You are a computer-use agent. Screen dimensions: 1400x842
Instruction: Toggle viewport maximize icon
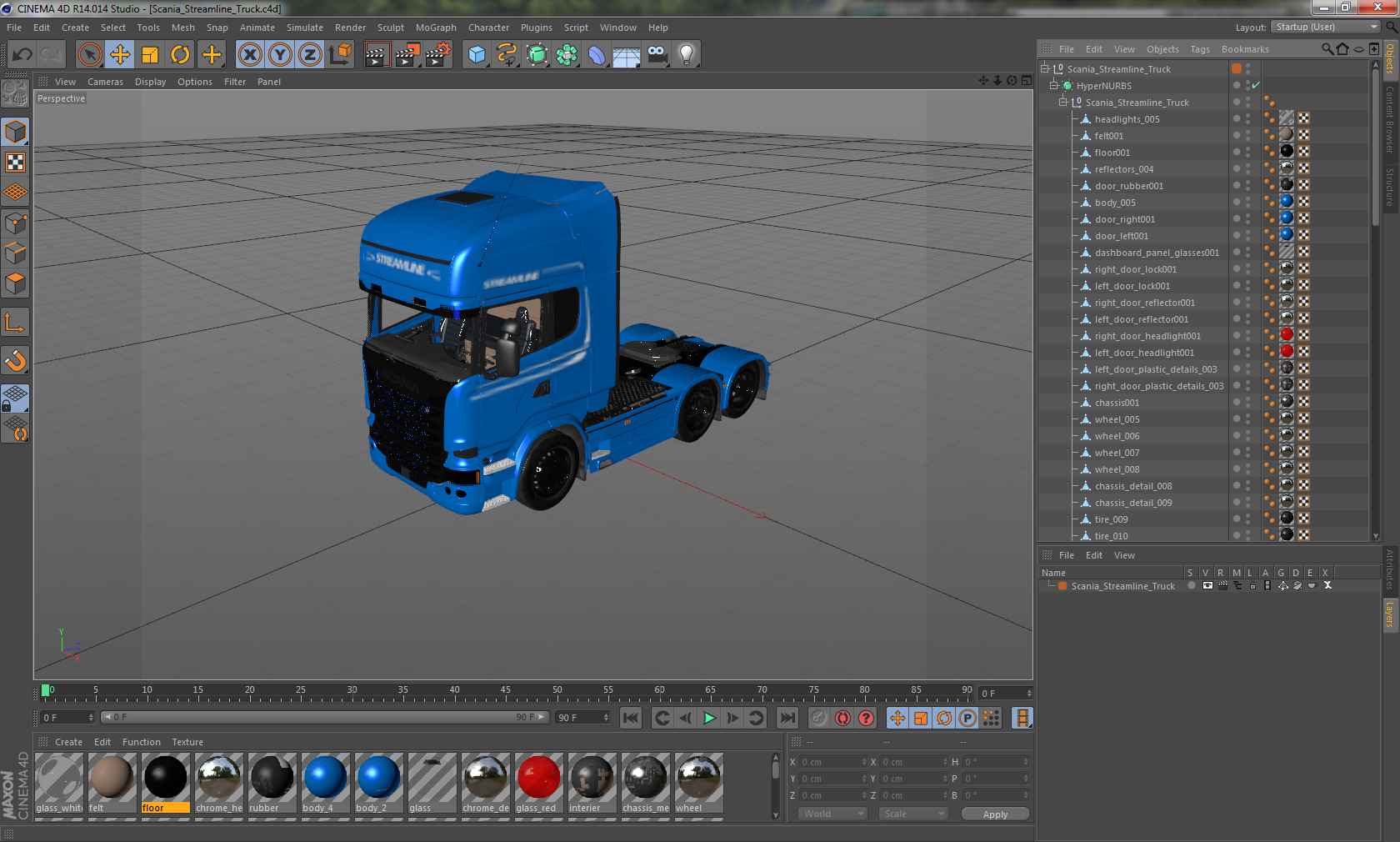click(x=1026, y=81)
